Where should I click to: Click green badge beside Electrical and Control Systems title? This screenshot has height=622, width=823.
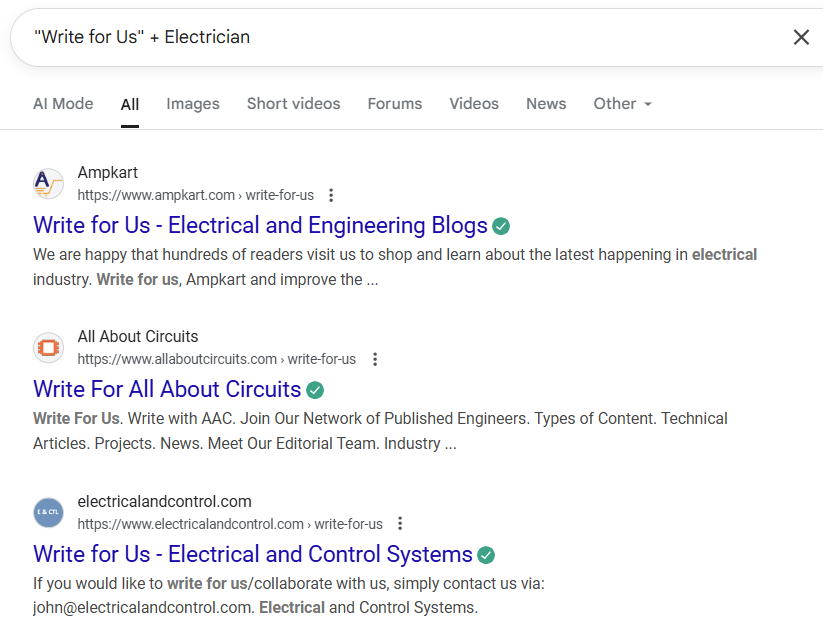click(x=486, y=555)
